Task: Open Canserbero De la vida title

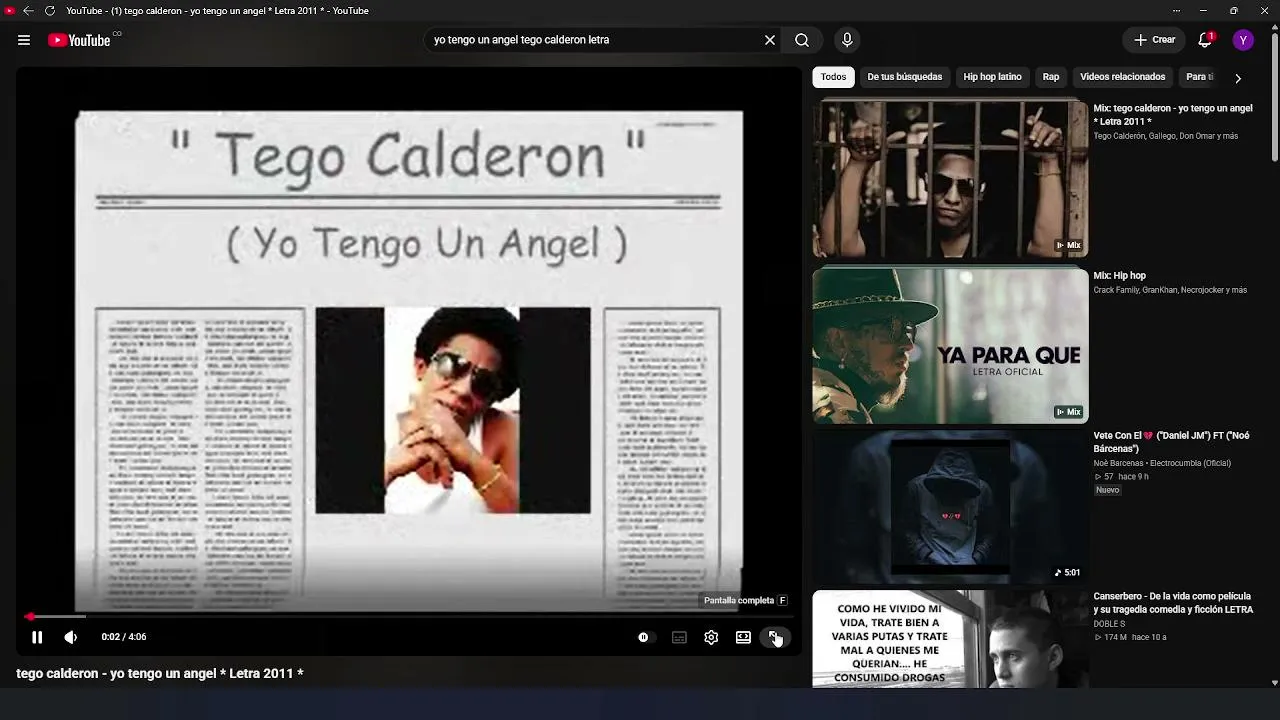Action: coord(1173,603)
